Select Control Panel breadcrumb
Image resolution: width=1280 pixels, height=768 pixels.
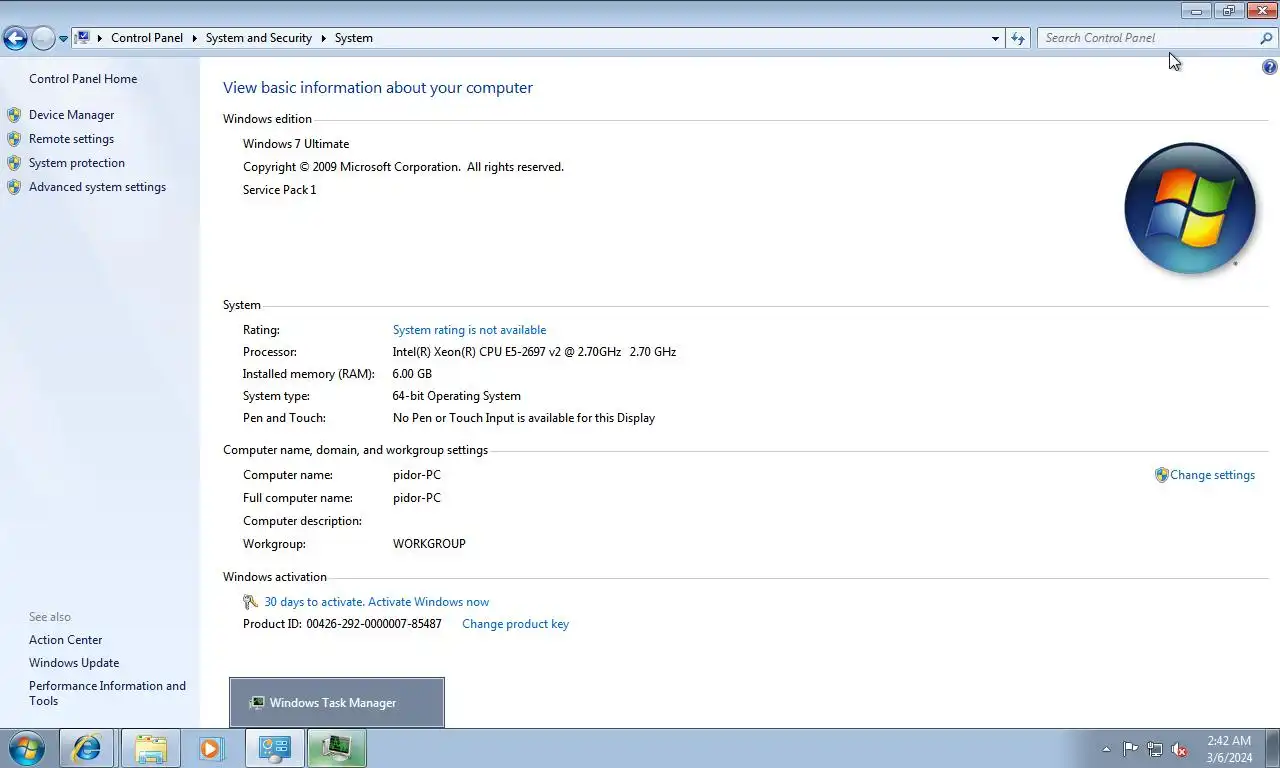pos(147,38)
